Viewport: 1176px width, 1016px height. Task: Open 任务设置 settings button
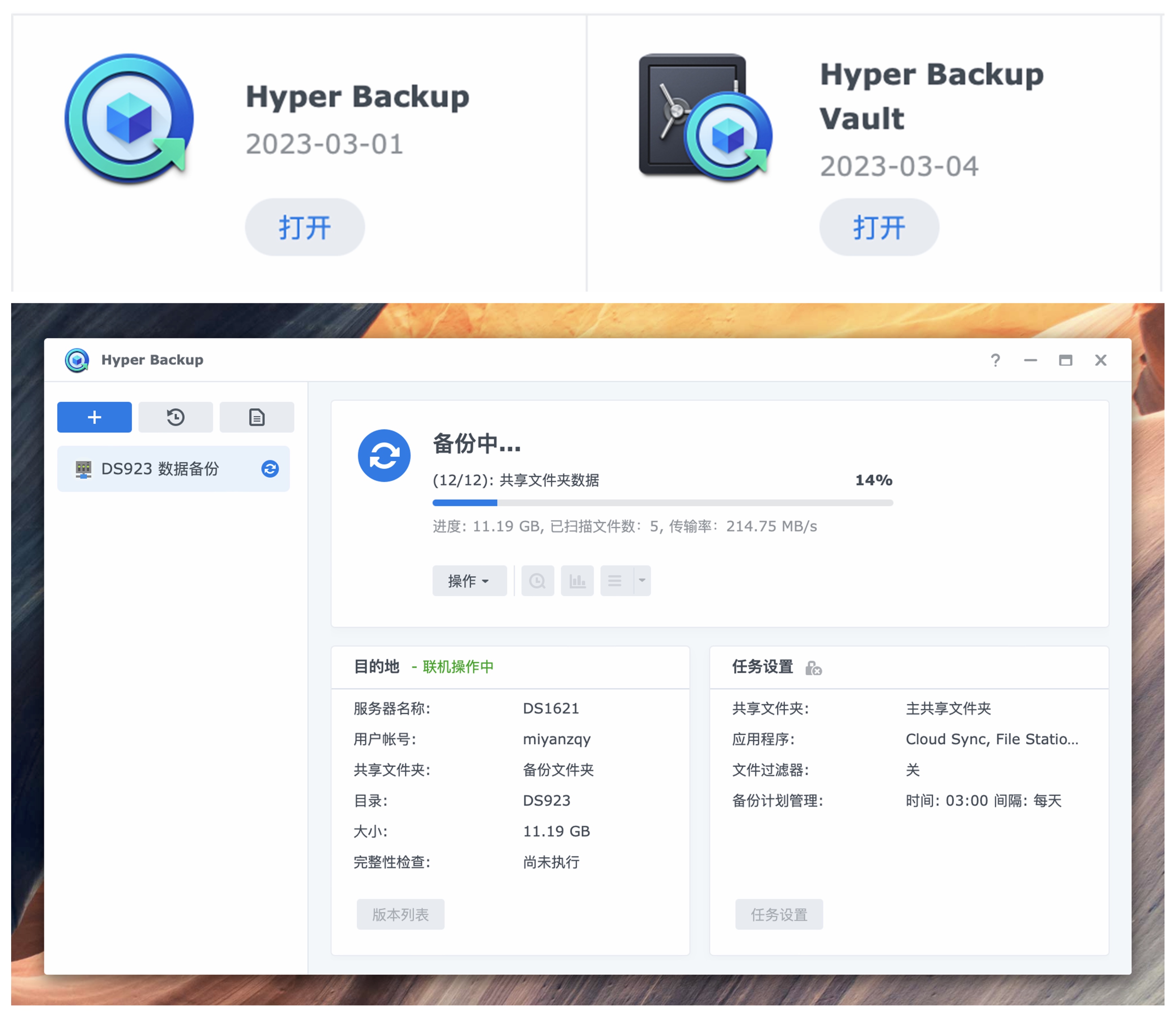tap(779, 914)
